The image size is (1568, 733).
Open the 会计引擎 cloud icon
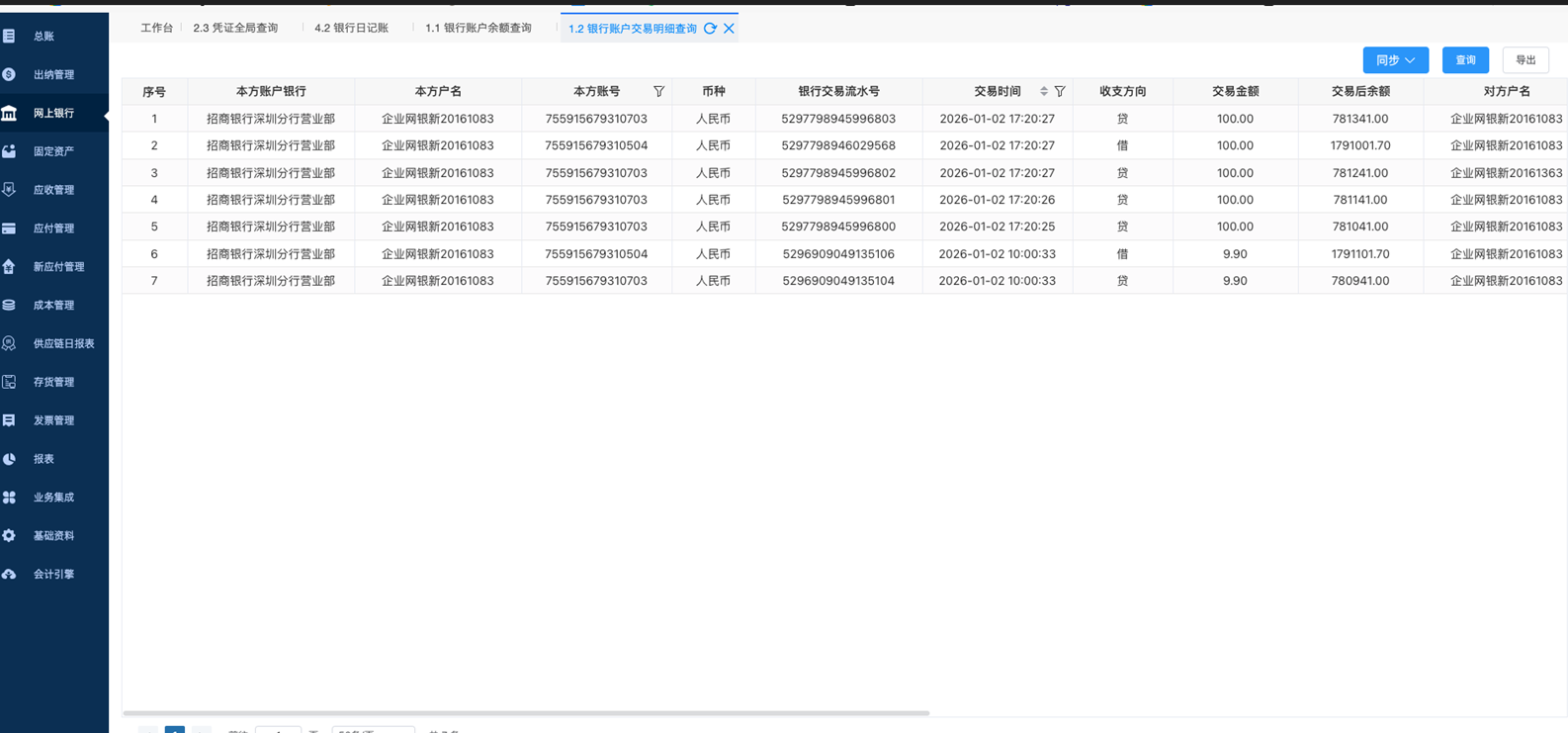[x=9, y=574]
